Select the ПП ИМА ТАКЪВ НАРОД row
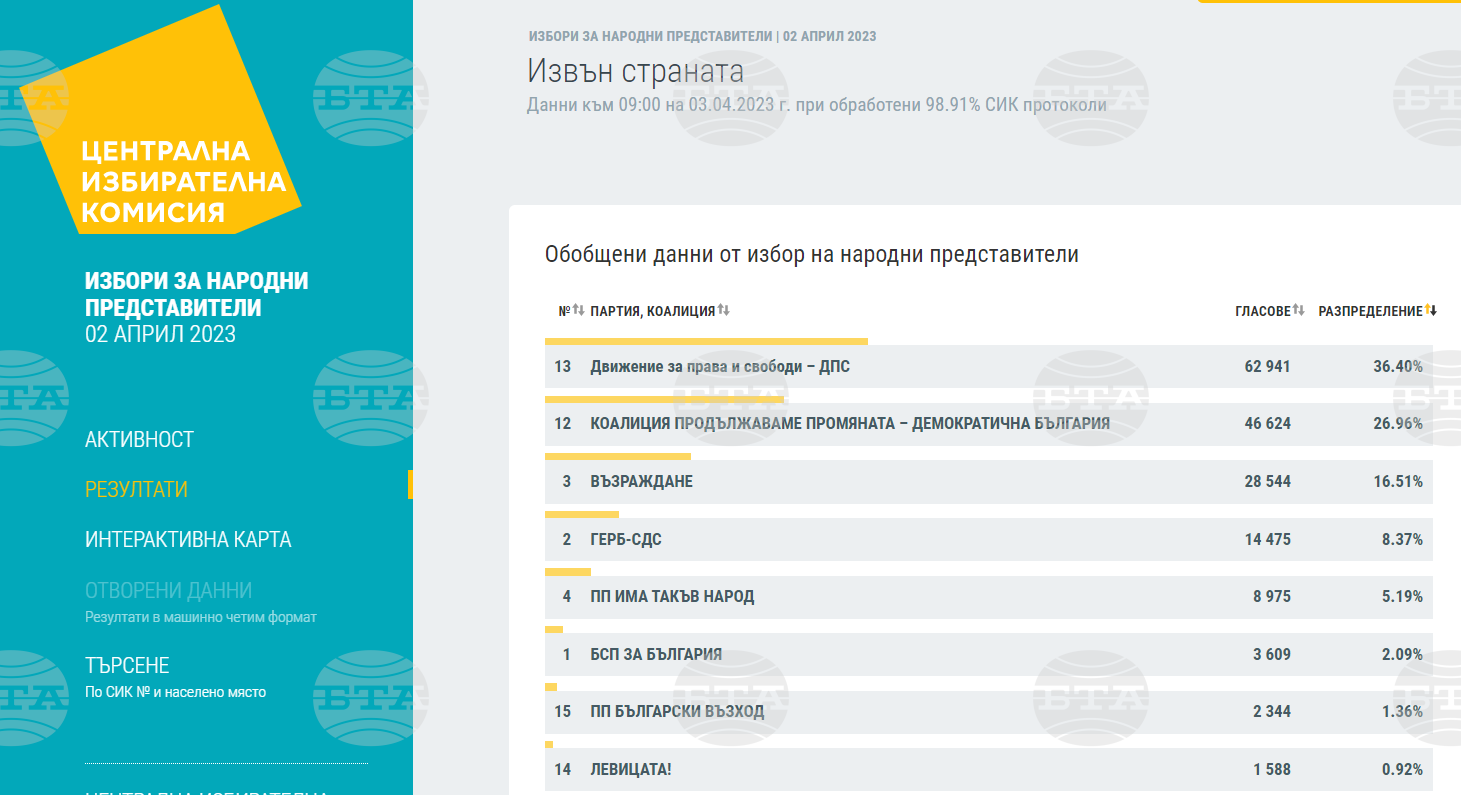1461x795 pixels. [x=672, y=597]
